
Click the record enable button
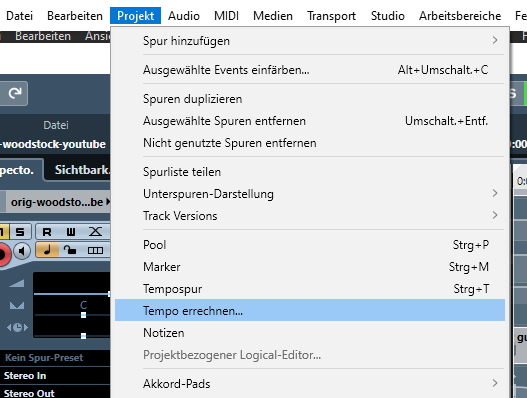(3, 254)
